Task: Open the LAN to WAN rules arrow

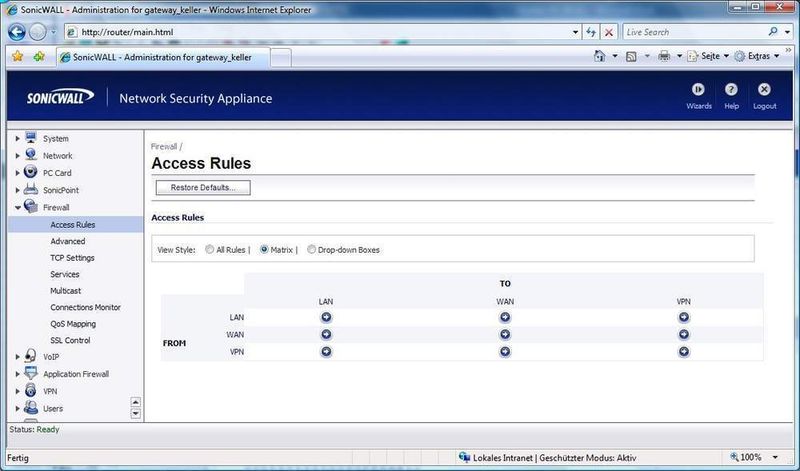Action: (505, 317)
